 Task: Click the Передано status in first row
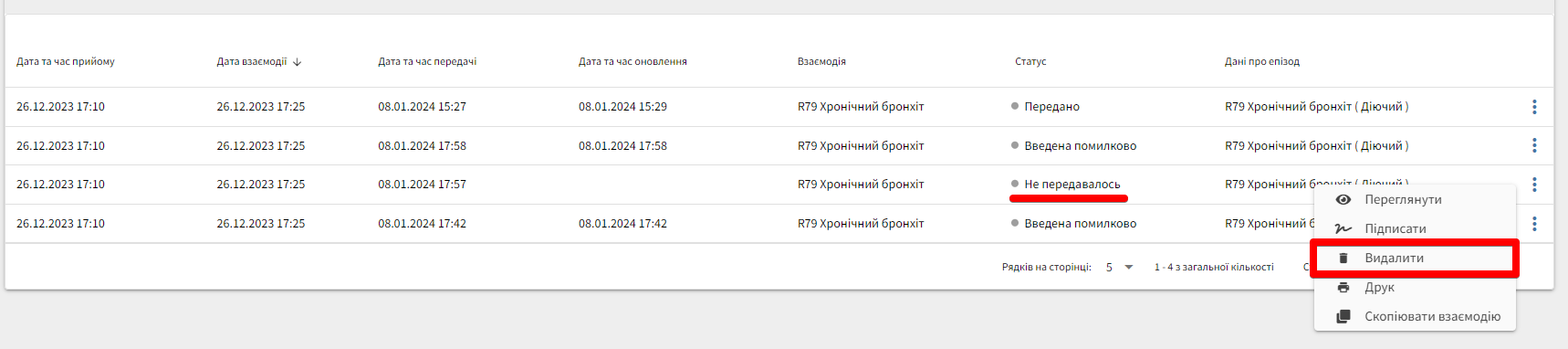click(x=1051, y=107)
